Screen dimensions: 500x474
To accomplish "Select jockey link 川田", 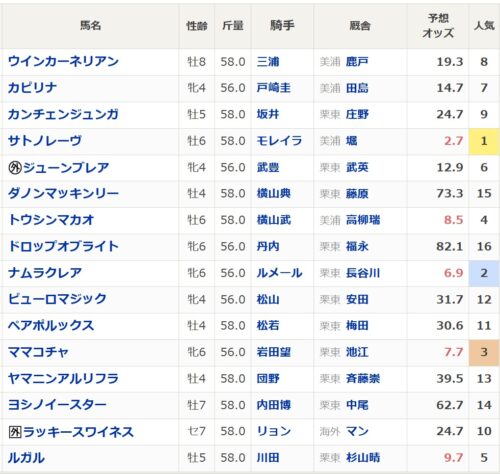I will [x=268, y=458].
